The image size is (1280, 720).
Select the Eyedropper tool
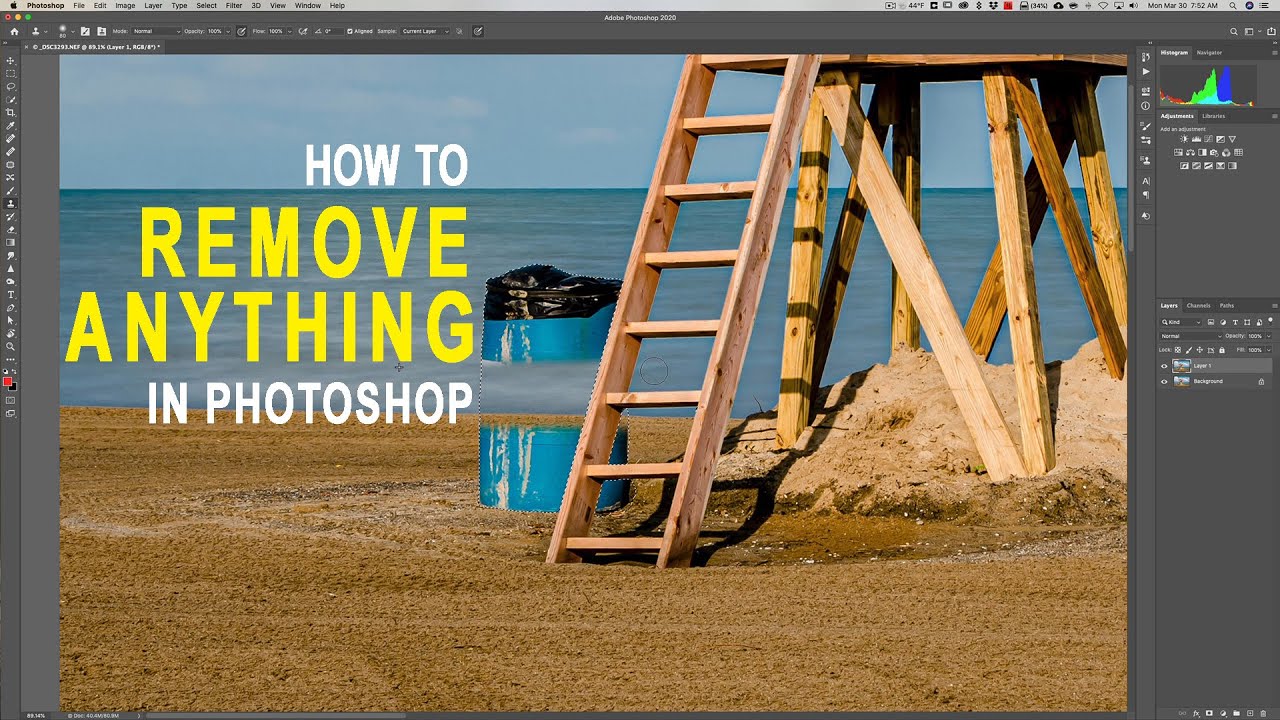click(x=11, y=125)
